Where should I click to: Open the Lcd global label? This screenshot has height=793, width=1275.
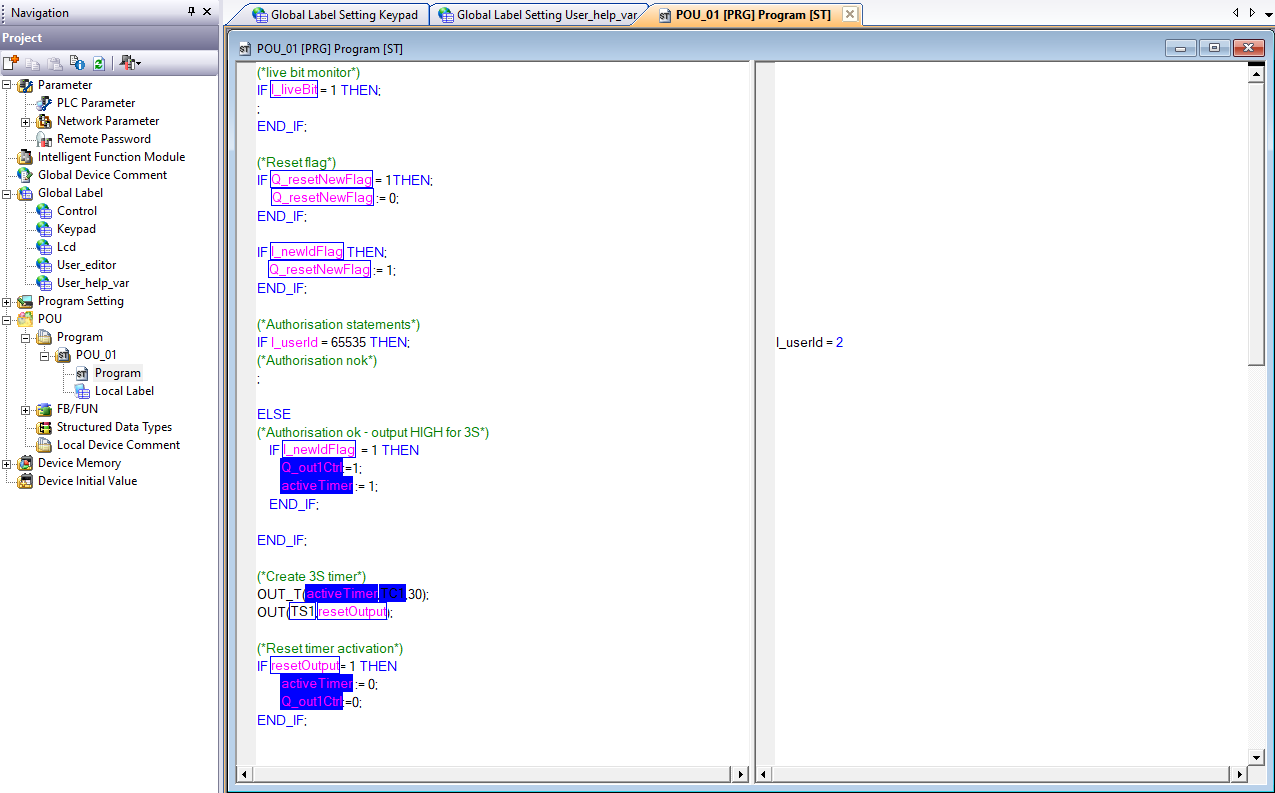[66, 247]
